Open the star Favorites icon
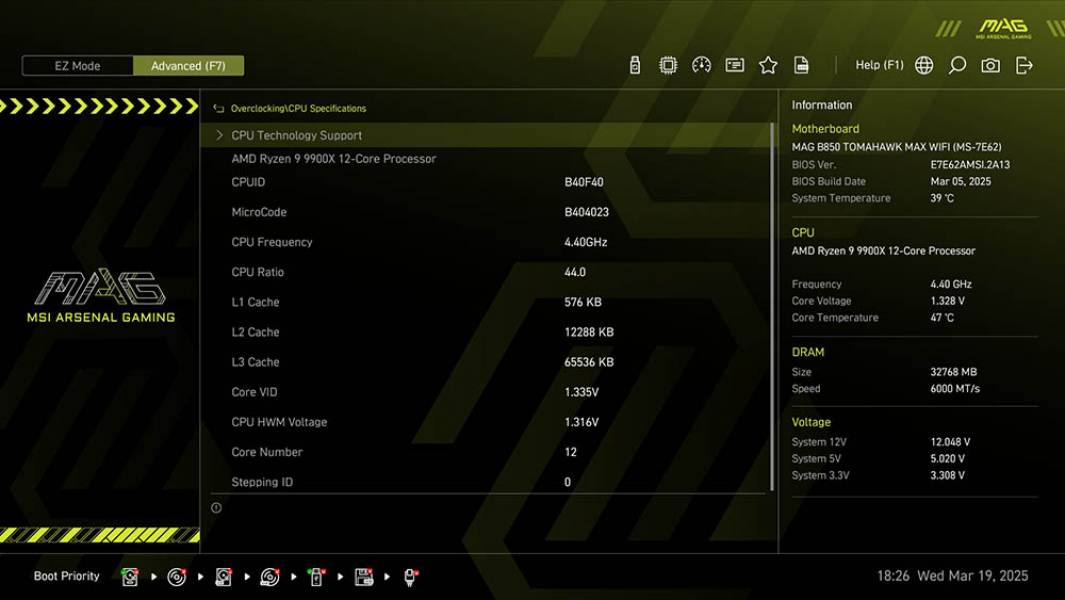The image size is (1065, 600). [768, 65]
